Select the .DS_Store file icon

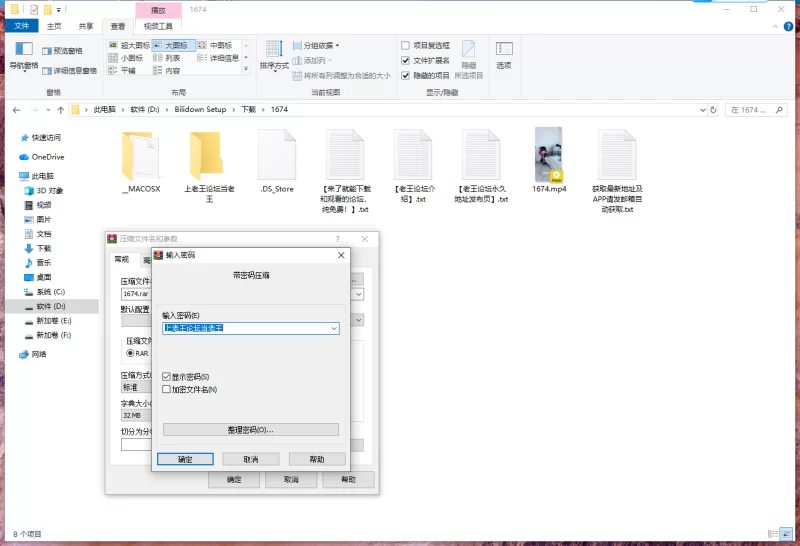[277, 155]
